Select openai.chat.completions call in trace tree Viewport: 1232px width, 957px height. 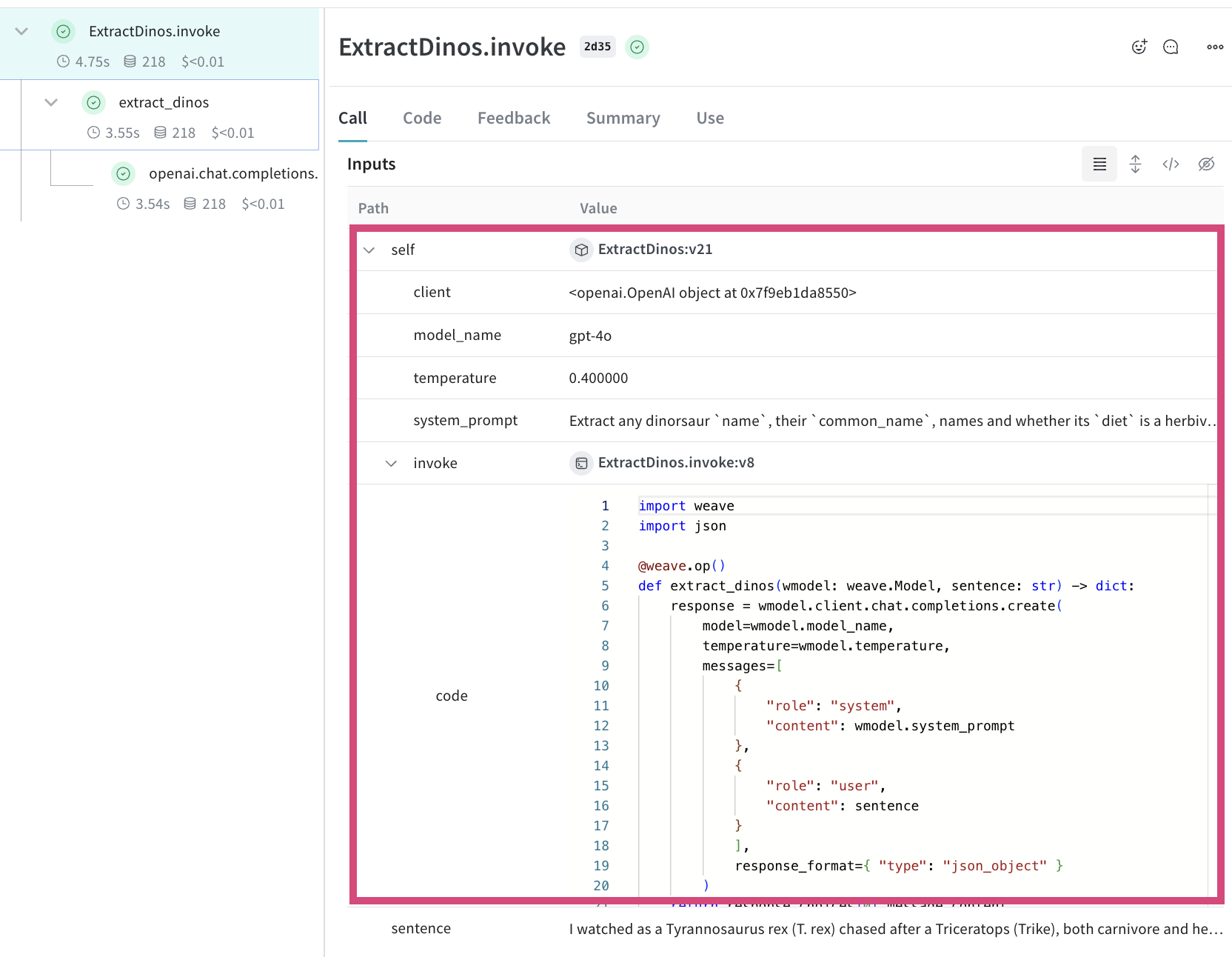click(x=232, y=173)
